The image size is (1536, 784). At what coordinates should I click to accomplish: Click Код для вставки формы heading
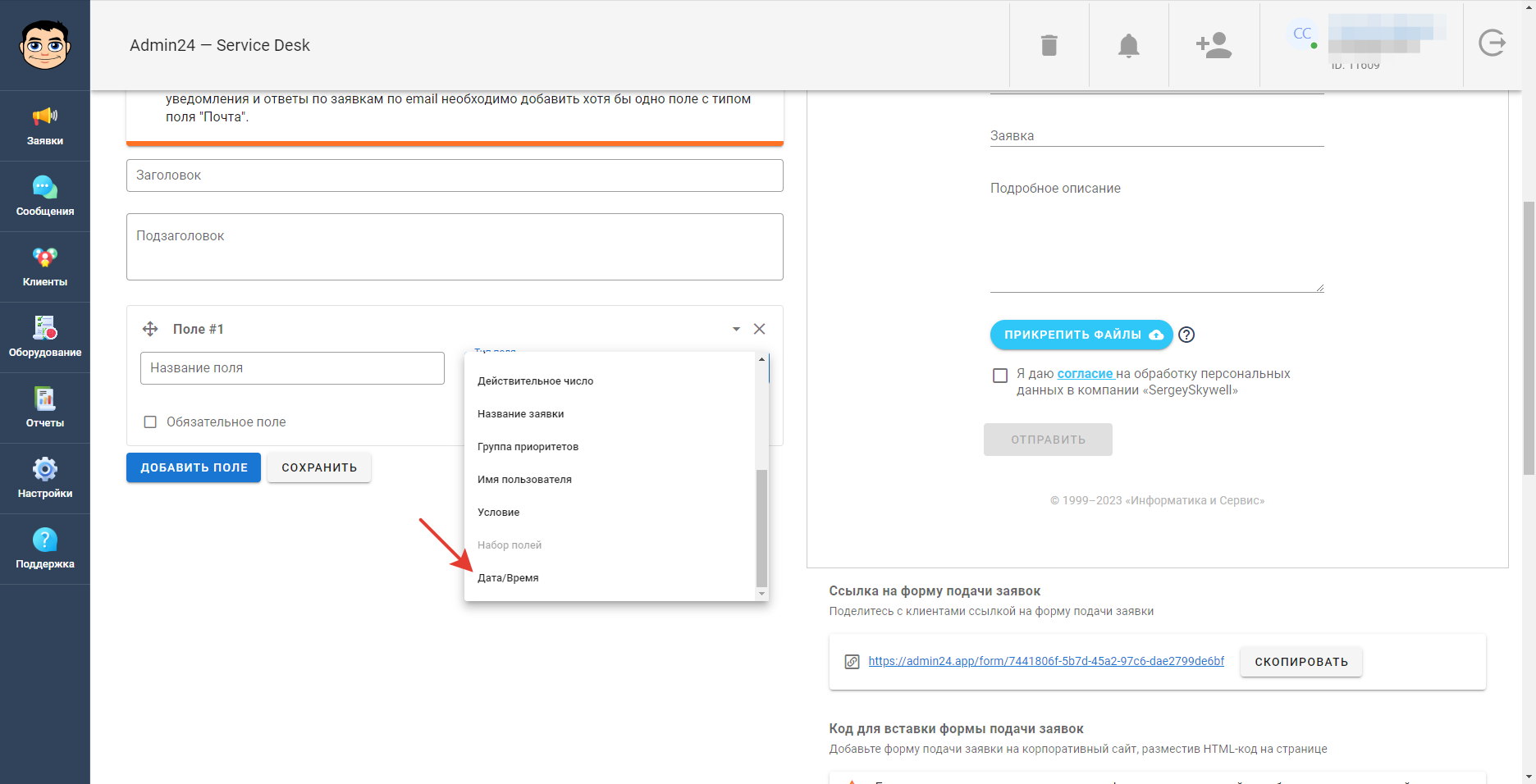(956, 729)
